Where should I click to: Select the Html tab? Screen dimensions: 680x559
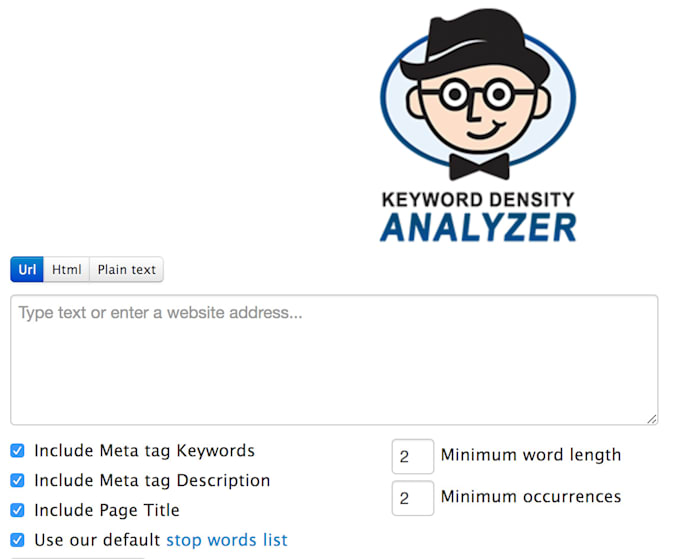coord(67,270)
